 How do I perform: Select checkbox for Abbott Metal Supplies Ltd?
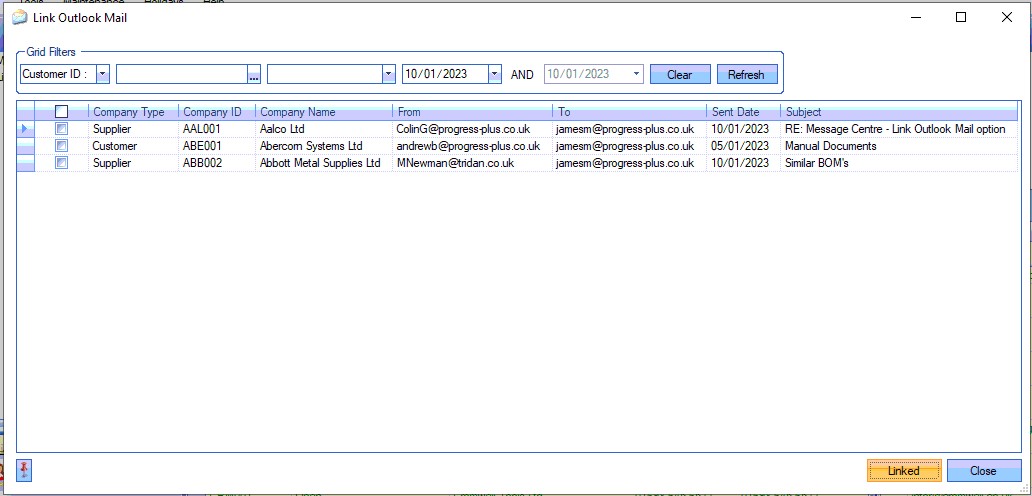pos(62,163)
